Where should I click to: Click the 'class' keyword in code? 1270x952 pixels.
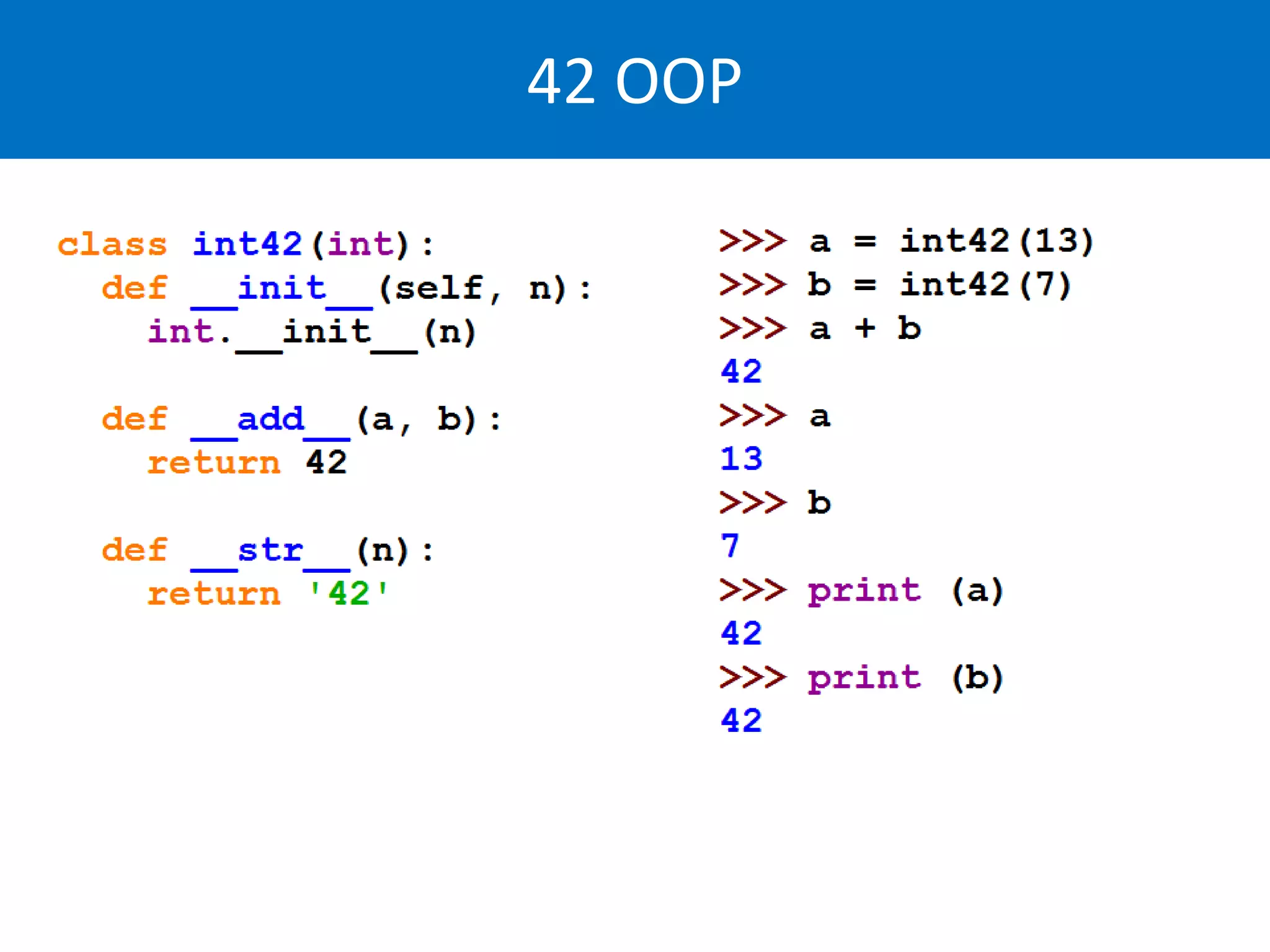[112, 244]
